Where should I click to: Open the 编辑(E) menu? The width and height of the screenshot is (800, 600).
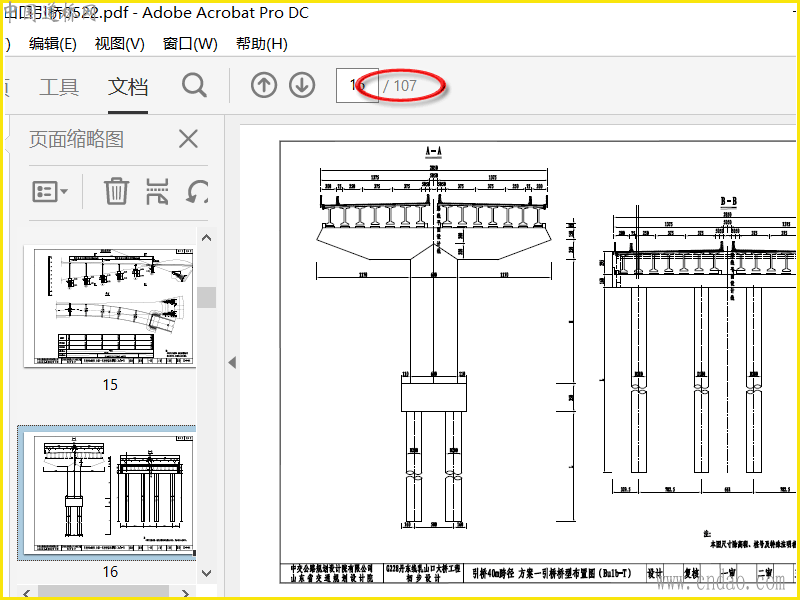pos(53,44)
